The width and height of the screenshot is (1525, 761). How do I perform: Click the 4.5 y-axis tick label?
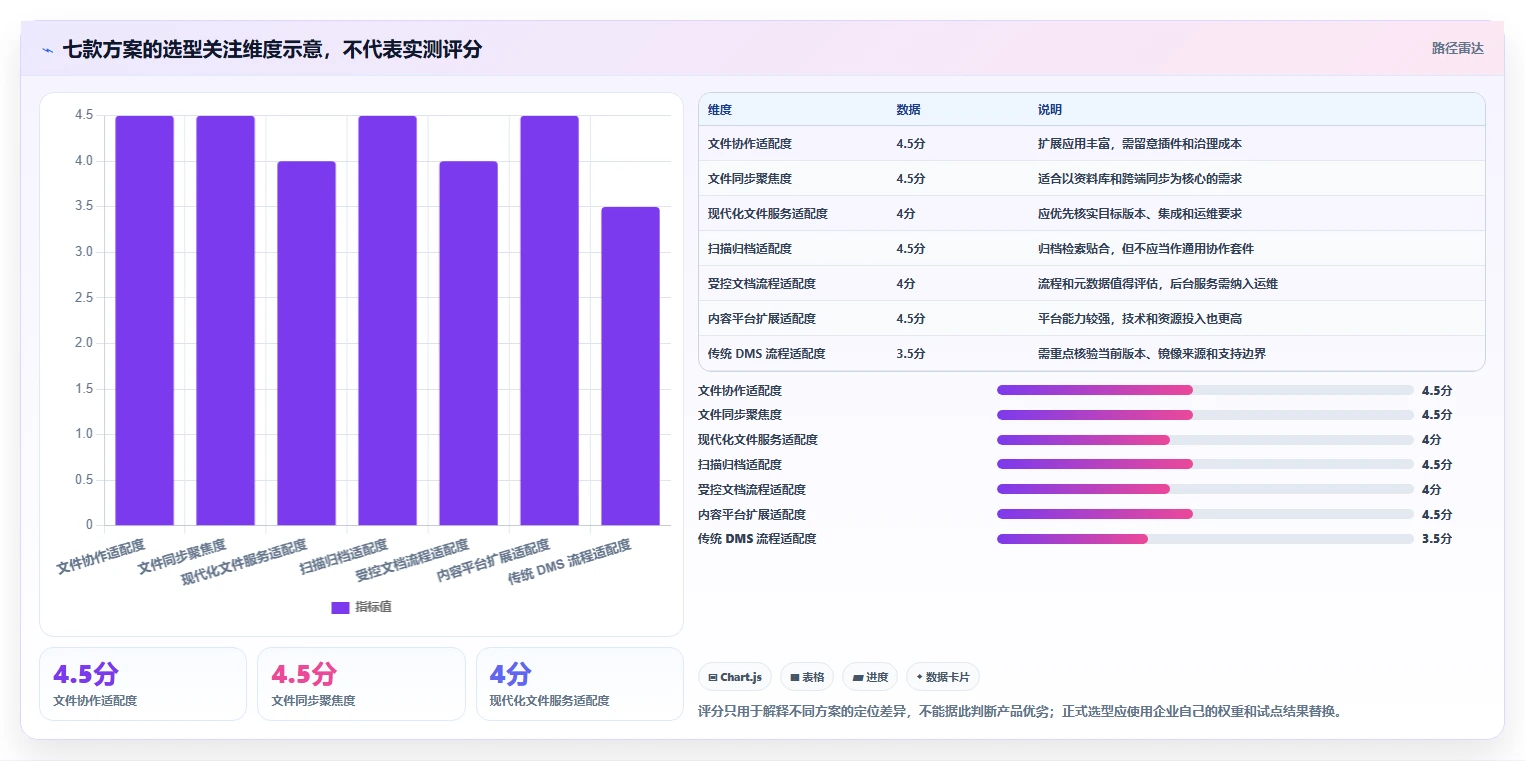[x=84, y=115]
